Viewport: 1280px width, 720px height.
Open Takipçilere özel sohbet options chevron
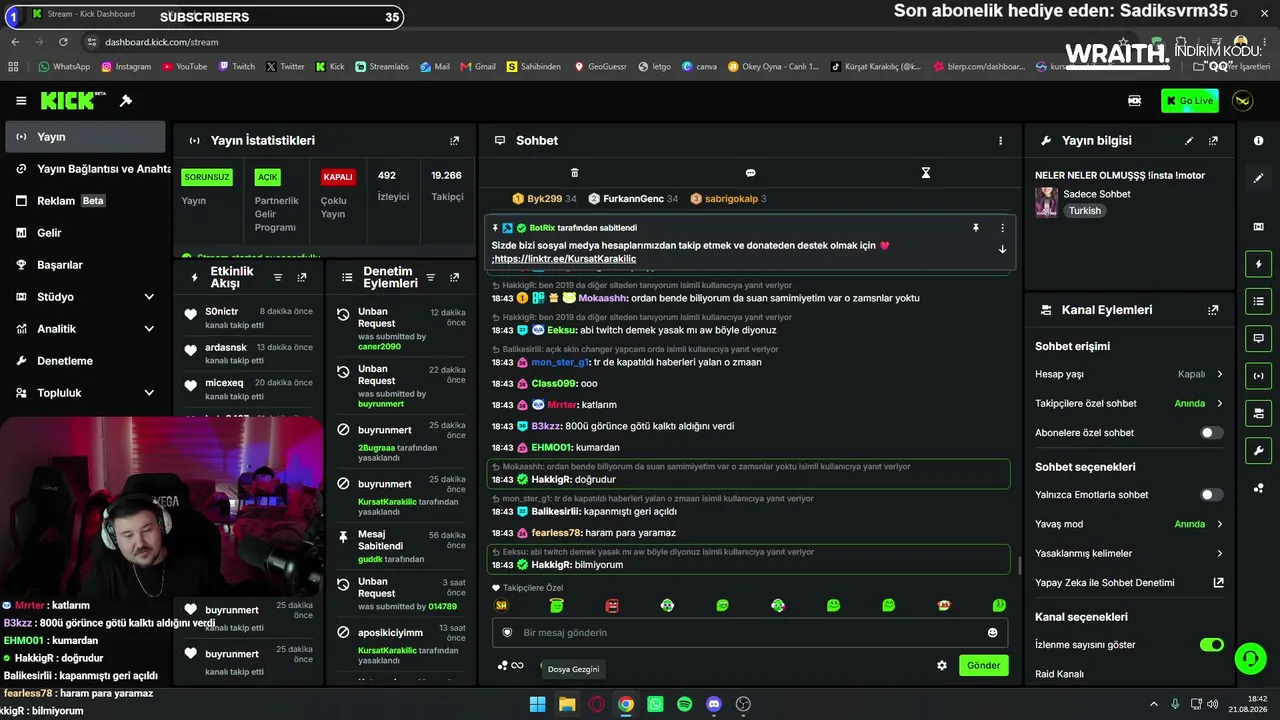click(x=1219, y=404)
